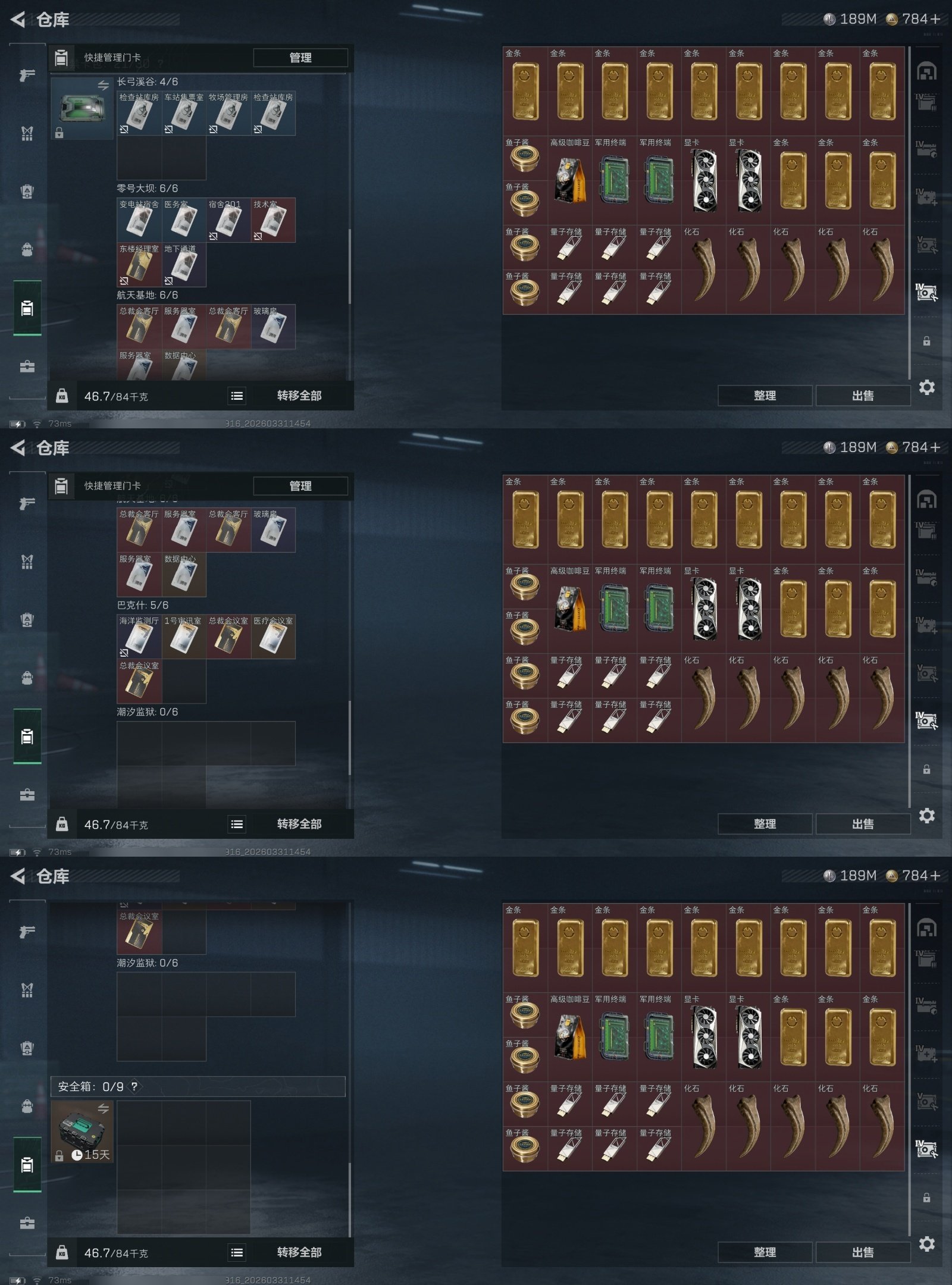Choose the 东楼经理室 keycard
This screenshot has height=1285, width=952.
tap(139, 265)
